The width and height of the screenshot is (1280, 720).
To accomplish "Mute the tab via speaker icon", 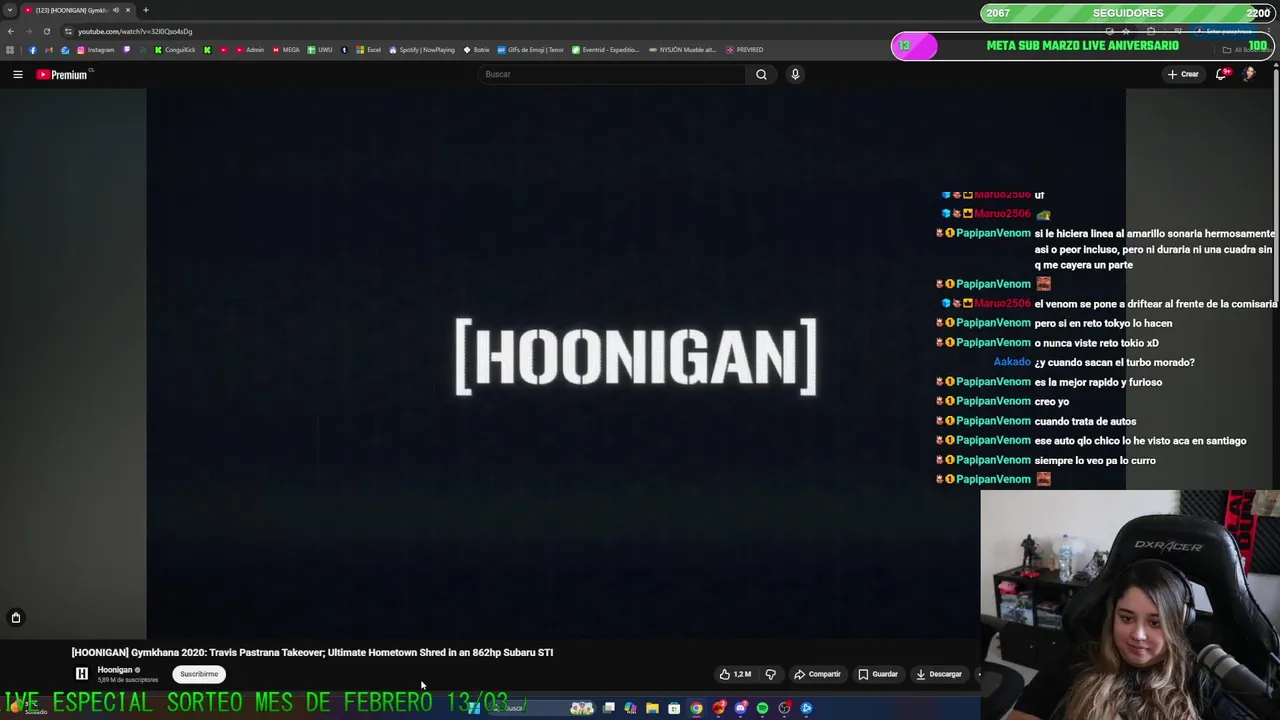I will pos(116,10).
